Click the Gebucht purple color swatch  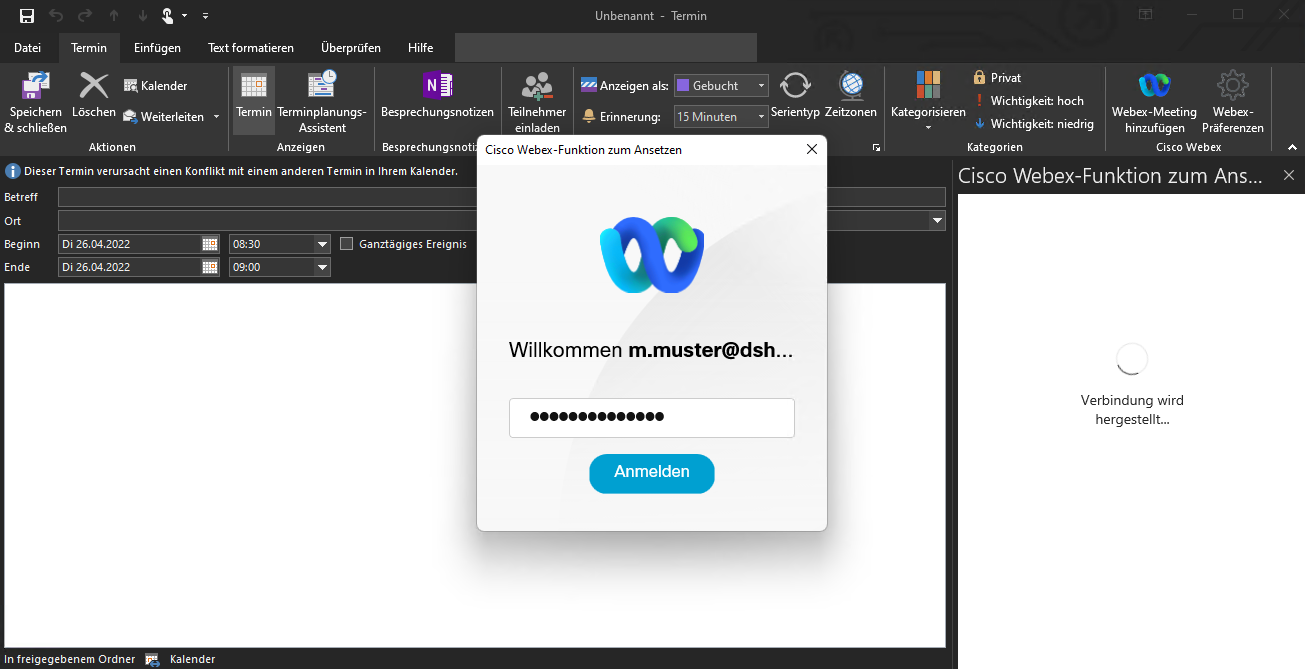pyautogui.click(x=683, y=86)
